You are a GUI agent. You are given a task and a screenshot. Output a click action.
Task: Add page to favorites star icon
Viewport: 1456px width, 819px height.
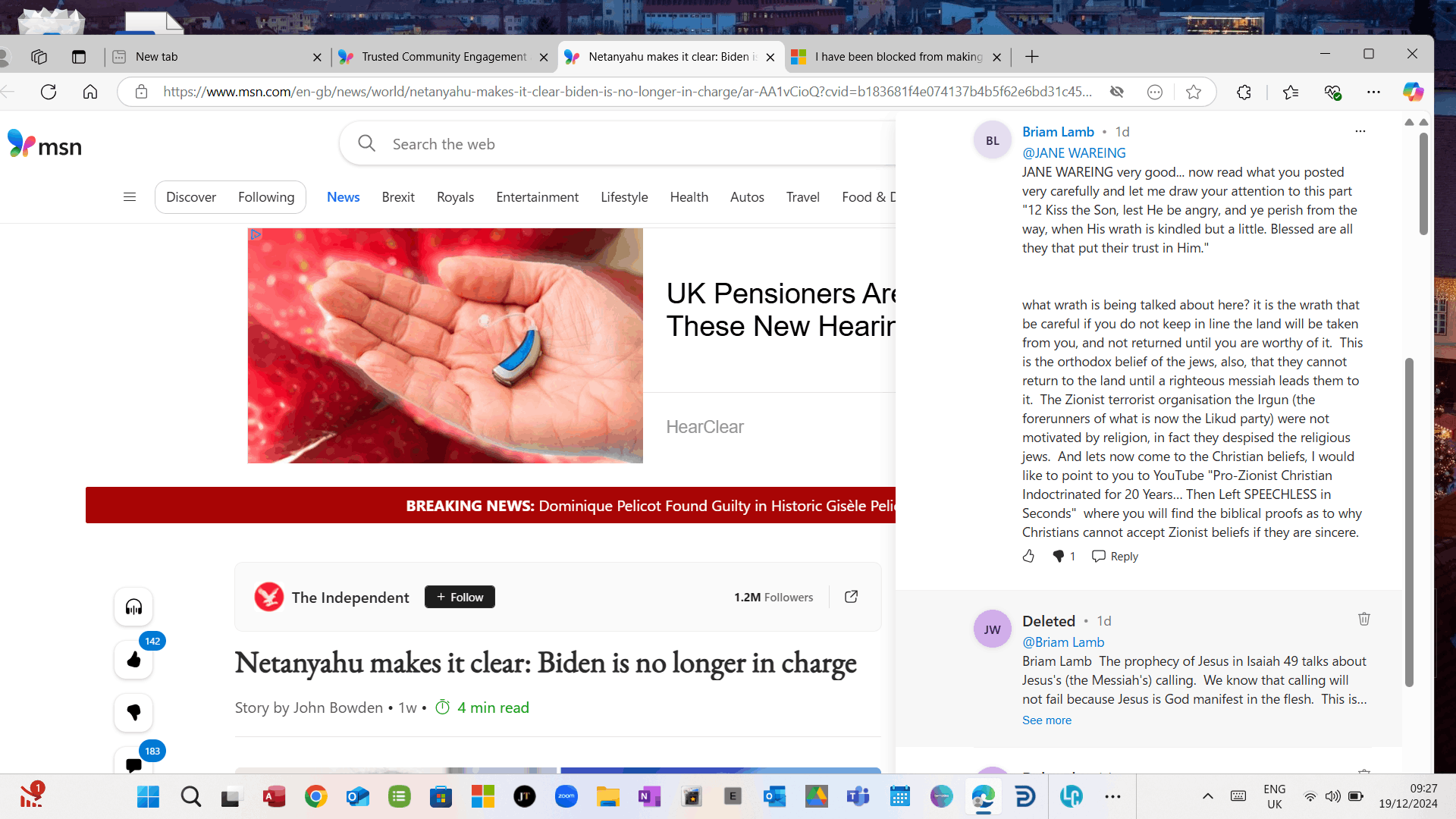tap(1193, 92)
